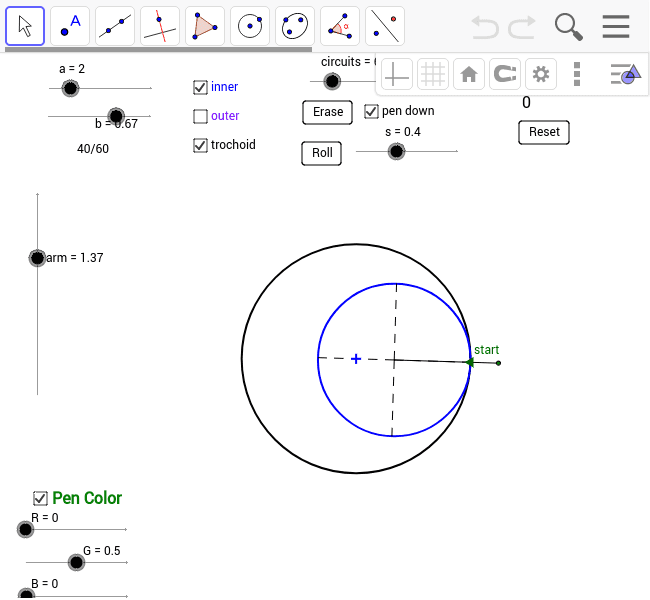The width and height of the screenshot is (650, 600).
Task: Click the circuits slider handle
Action: pyautogui.click(x=332, y=81)
